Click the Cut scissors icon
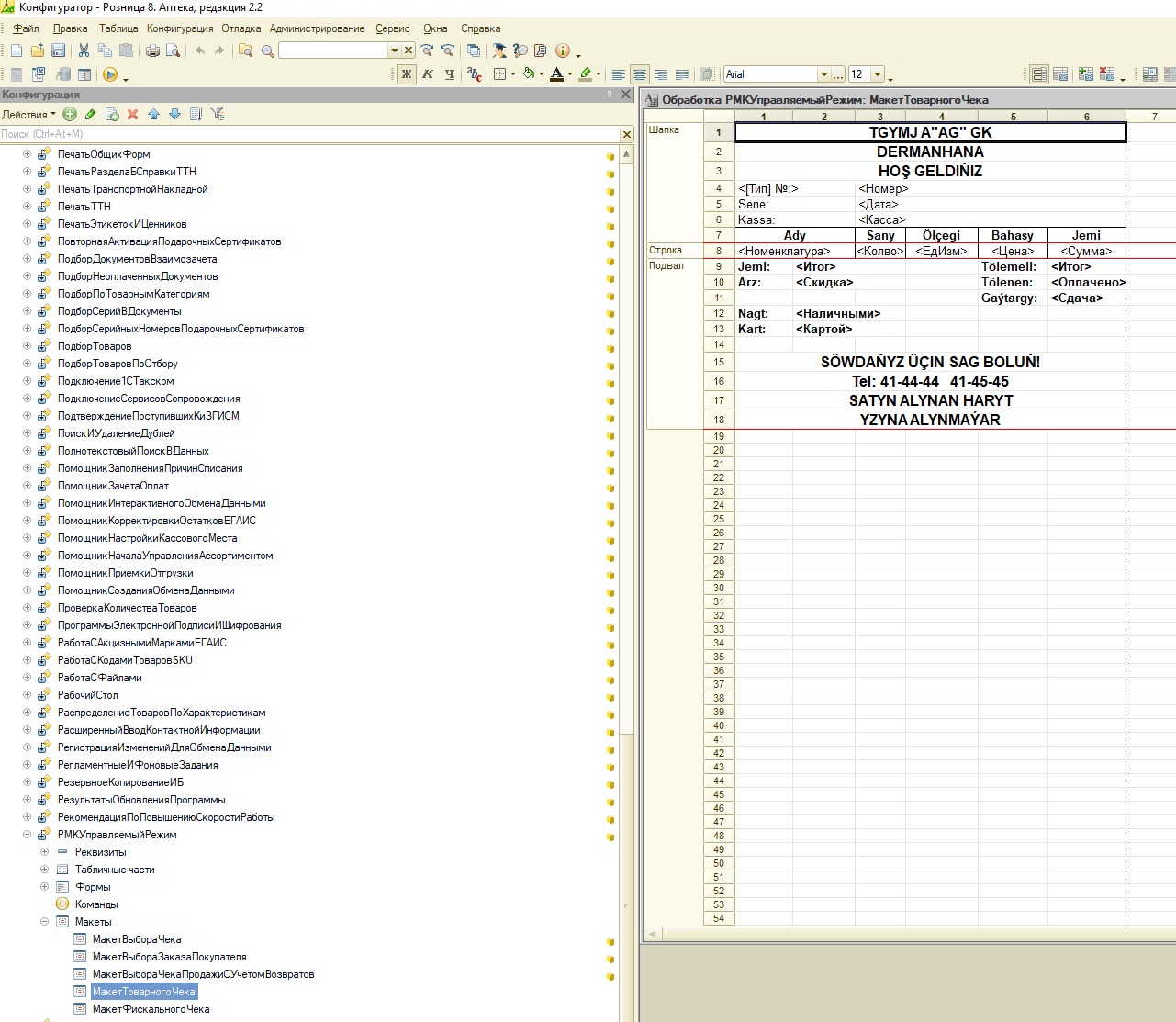 coord(84,51)
